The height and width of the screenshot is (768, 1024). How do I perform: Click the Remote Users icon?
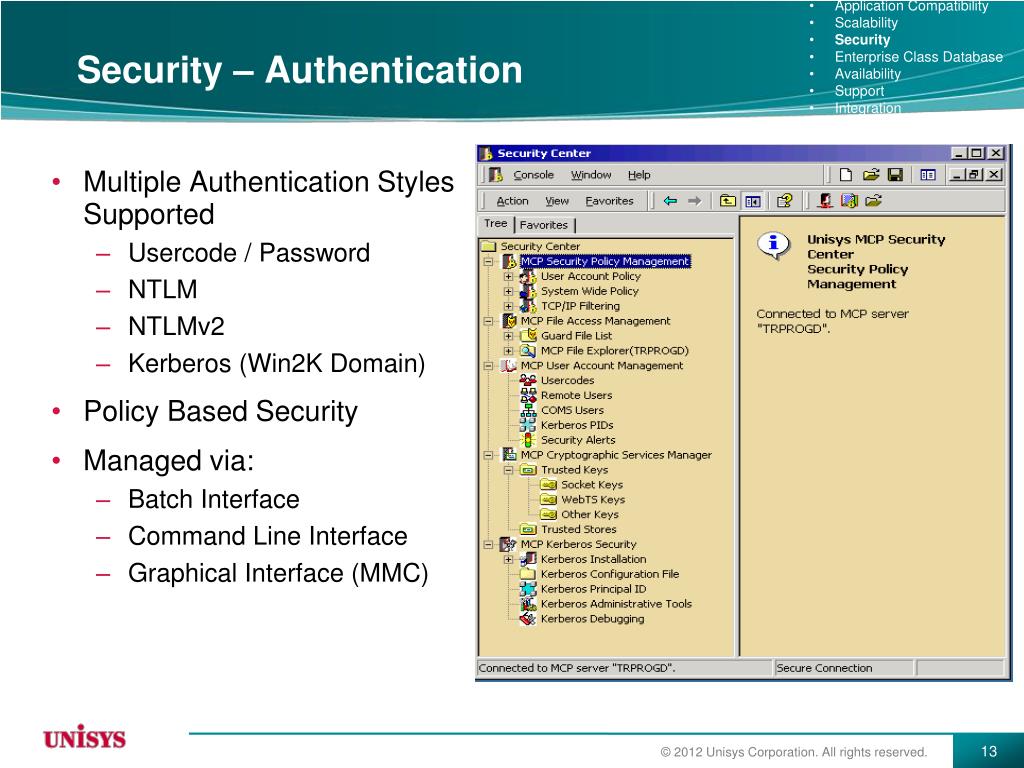[x=528, y=395]
